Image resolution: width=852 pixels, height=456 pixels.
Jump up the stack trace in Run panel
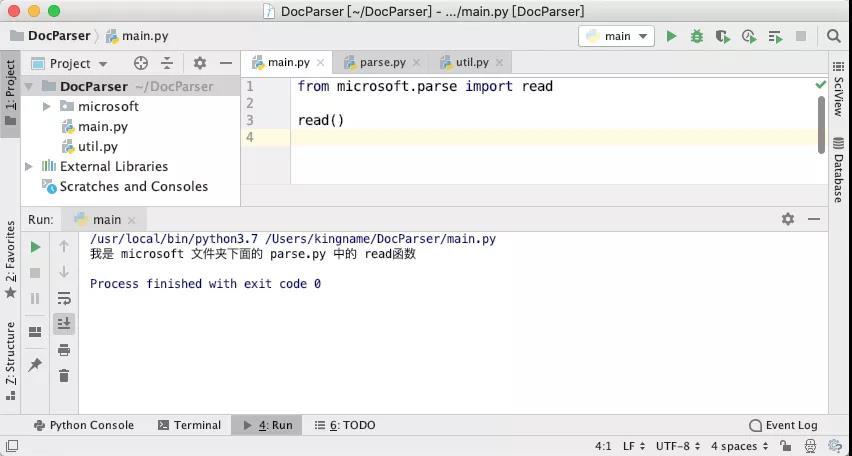pos(64,247)
